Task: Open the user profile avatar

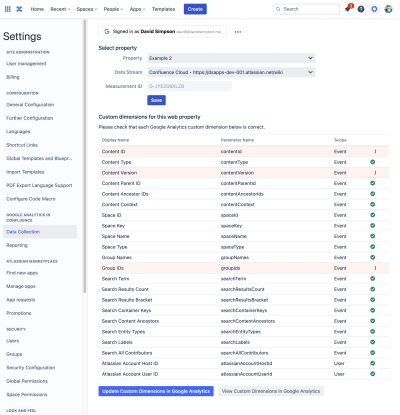Action: coord(388,9)
